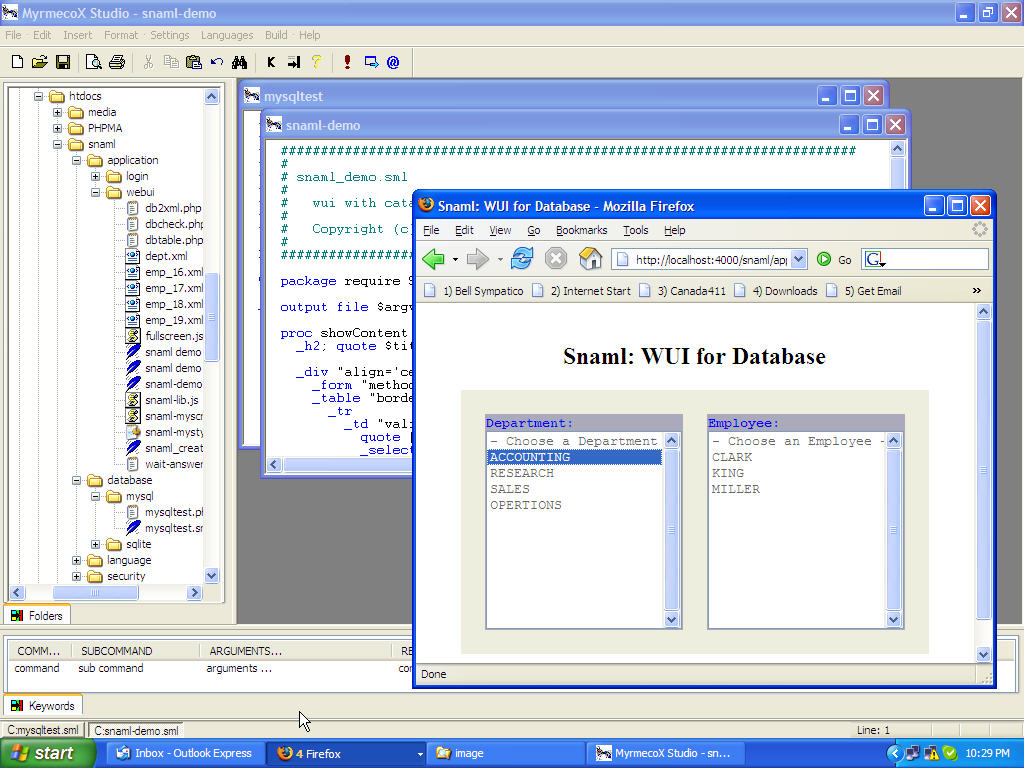Click the K toolbar icon
The image size is (1024, 768).
tap(271, 62)
